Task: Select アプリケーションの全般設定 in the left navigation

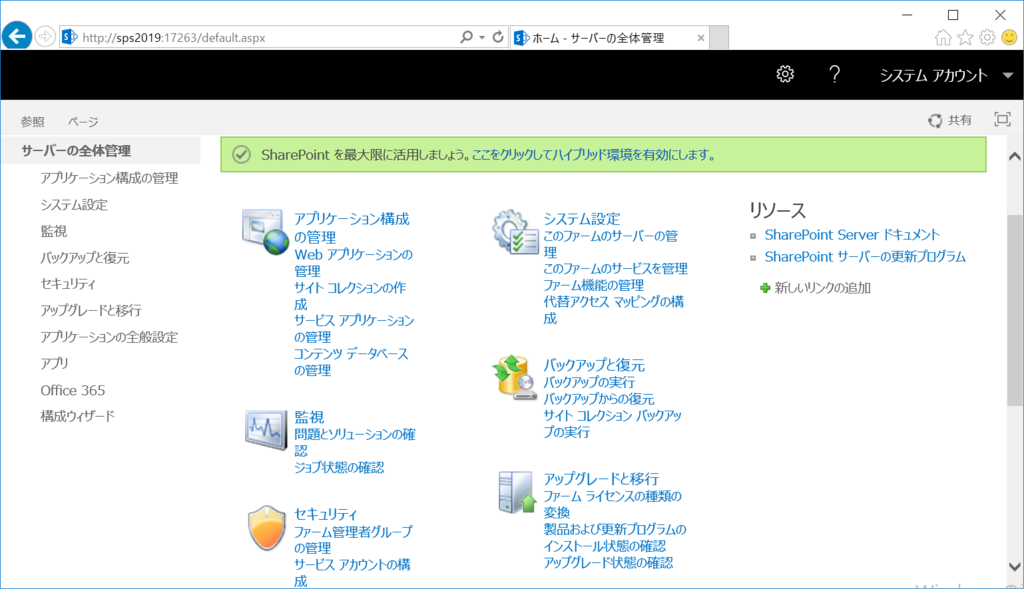Action: click(x=109, y=337)
